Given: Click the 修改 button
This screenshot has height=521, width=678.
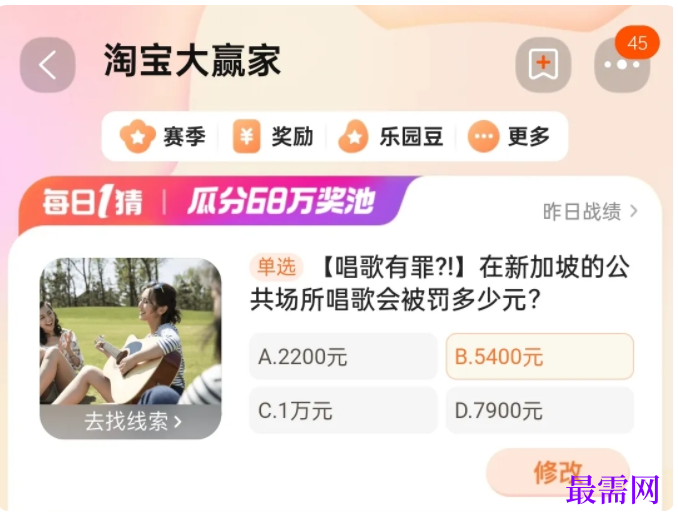Looking at the screenshot, I should (x=558, y=472).
